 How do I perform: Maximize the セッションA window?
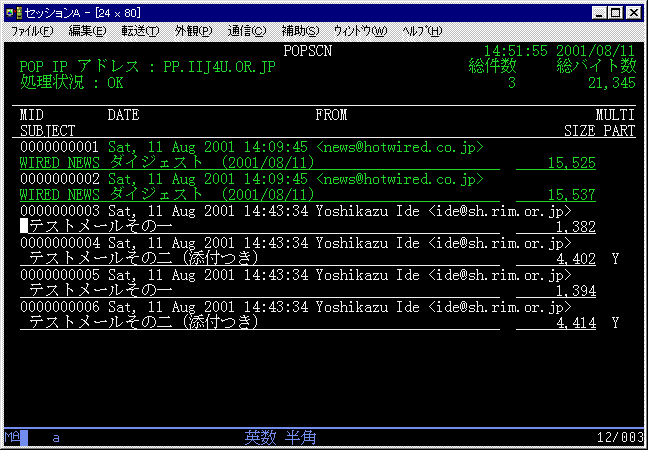tap(616, 13)
